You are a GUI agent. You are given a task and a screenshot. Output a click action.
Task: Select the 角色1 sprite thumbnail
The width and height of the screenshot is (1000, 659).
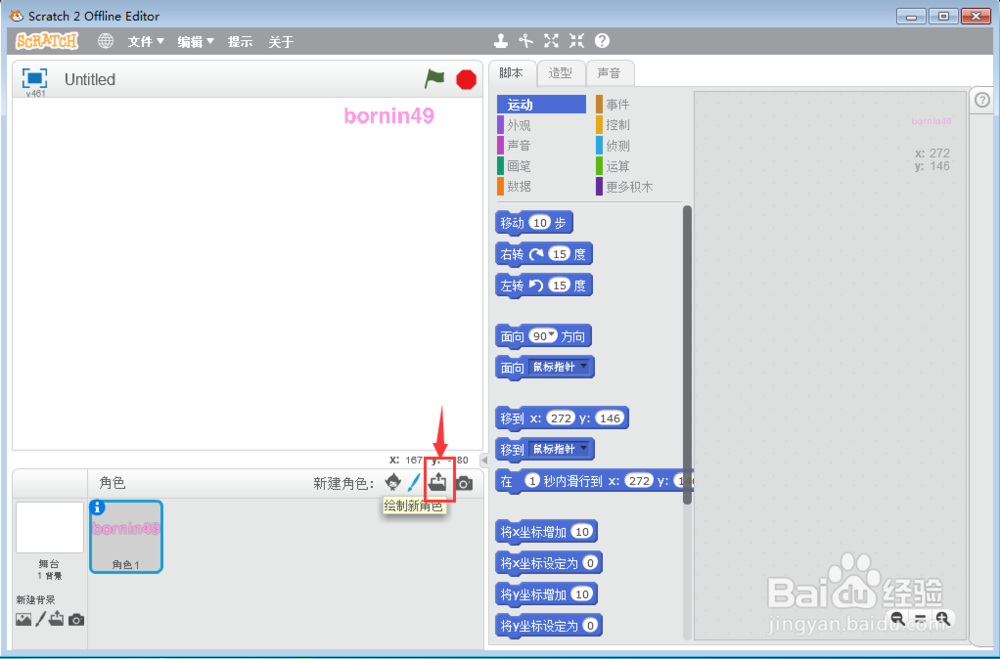(126, 537)
